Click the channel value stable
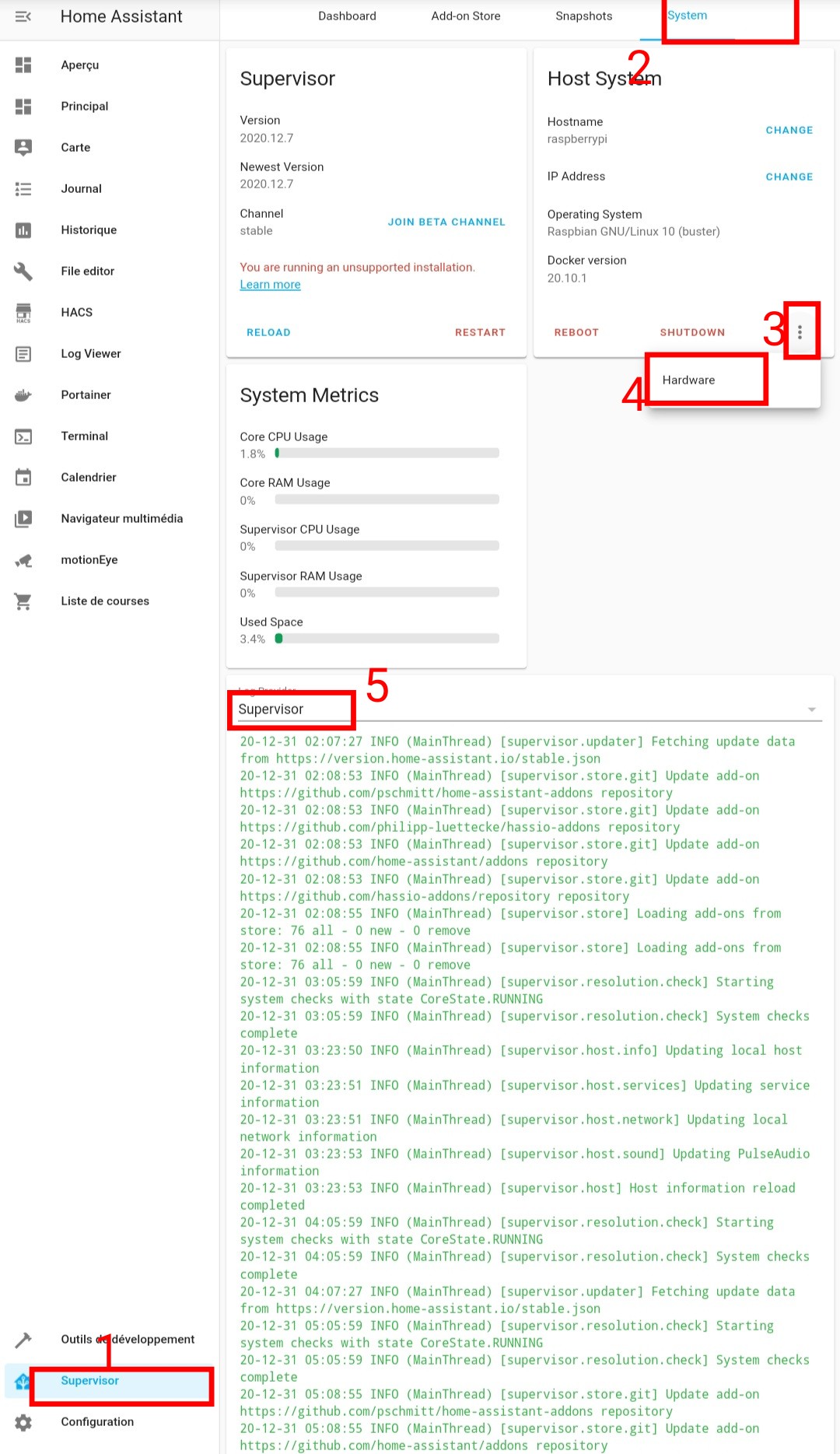 (256, 230)
